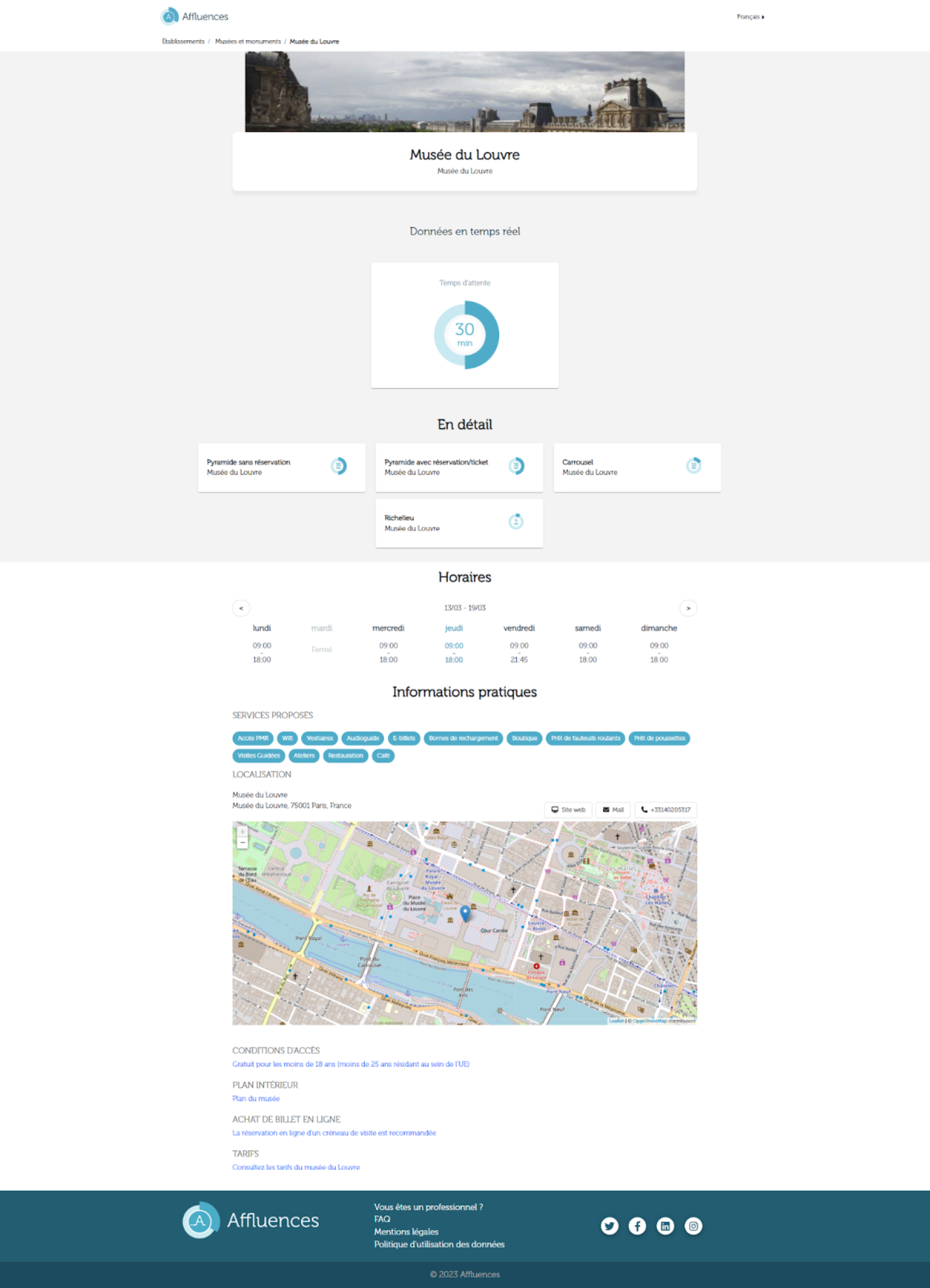Open the Site web button
This screenshot has width=930, height=1288.
pyautogui.click(x=568, y=810)
